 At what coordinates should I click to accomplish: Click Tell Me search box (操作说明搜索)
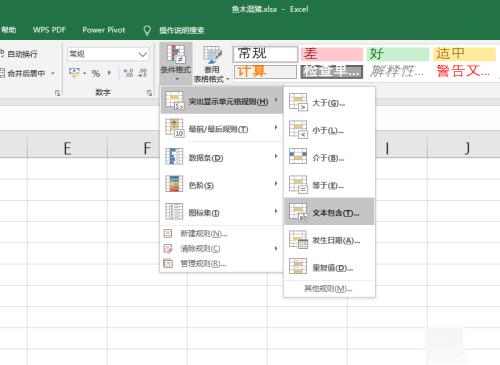[x=182, y=30]
